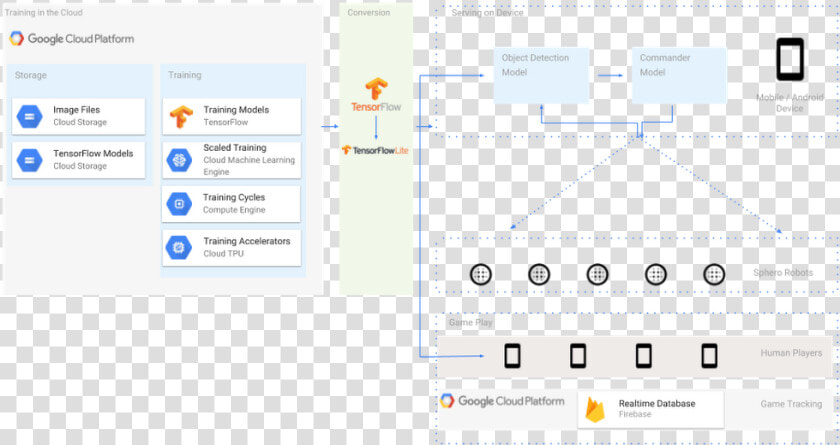
Task: Click the TensorFlow icon beside Training Models
Action: point(181,117)
